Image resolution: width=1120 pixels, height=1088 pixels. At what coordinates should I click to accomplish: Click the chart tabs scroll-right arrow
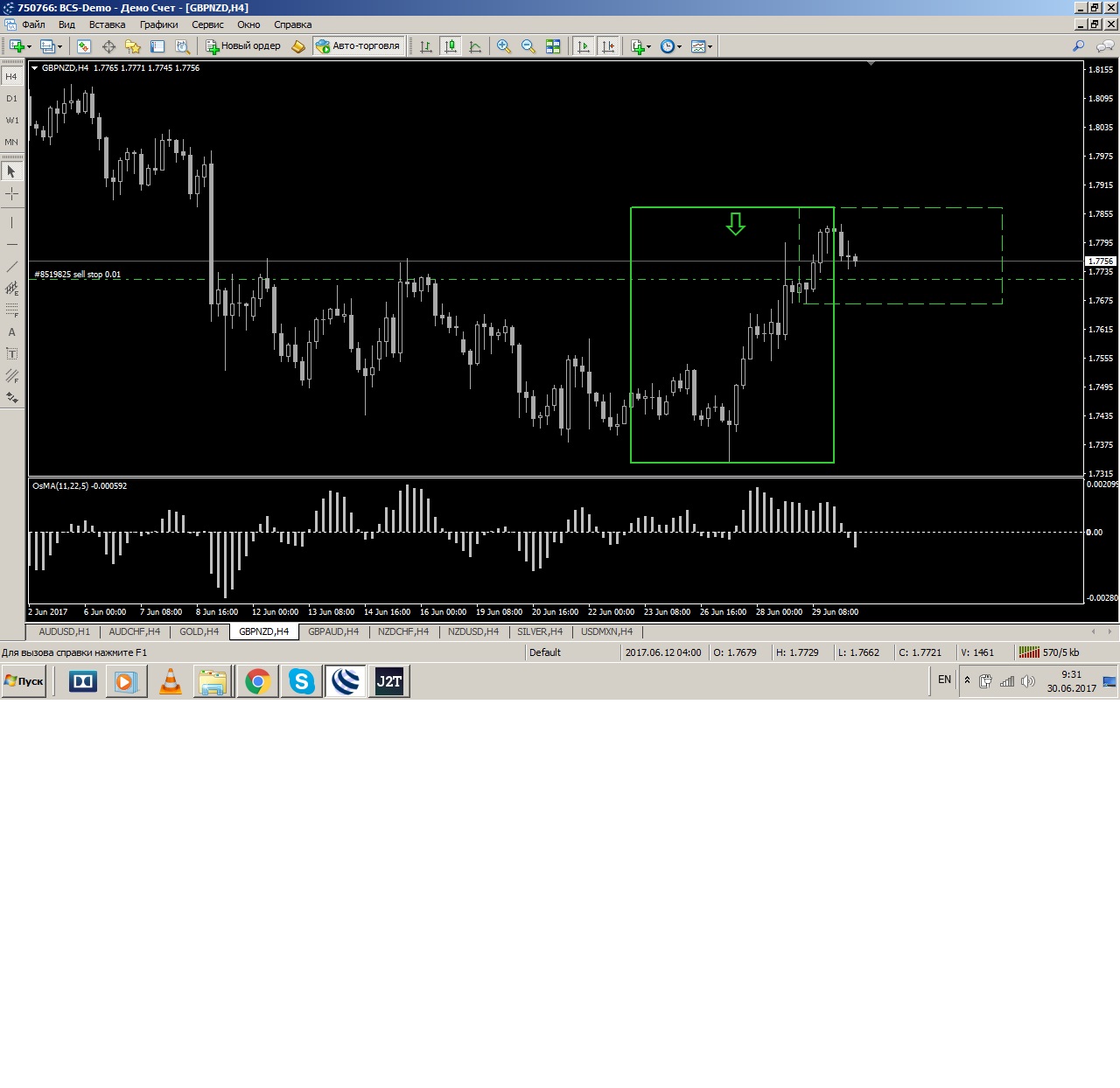click(1109, 631)
